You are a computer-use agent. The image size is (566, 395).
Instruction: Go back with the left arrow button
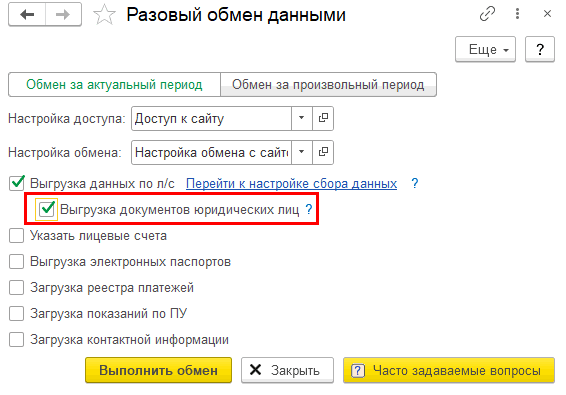point(27,15)
